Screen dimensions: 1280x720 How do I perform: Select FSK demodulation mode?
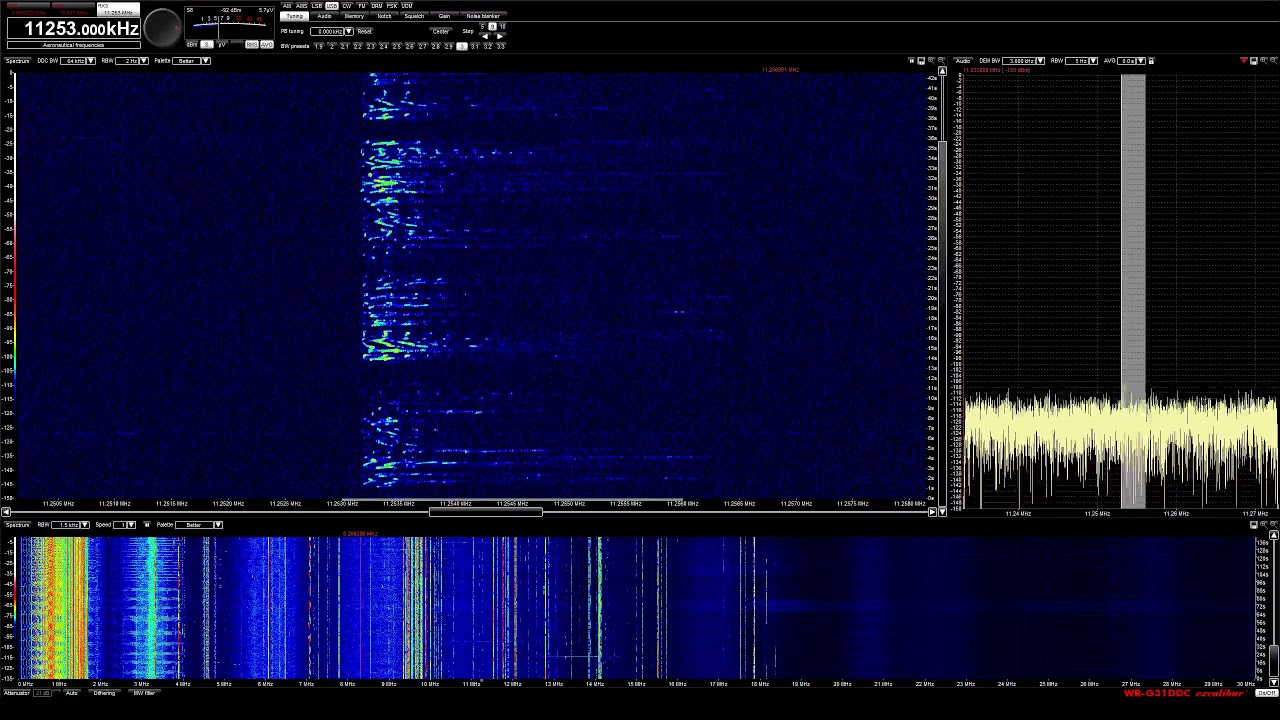tap(392, 6)
